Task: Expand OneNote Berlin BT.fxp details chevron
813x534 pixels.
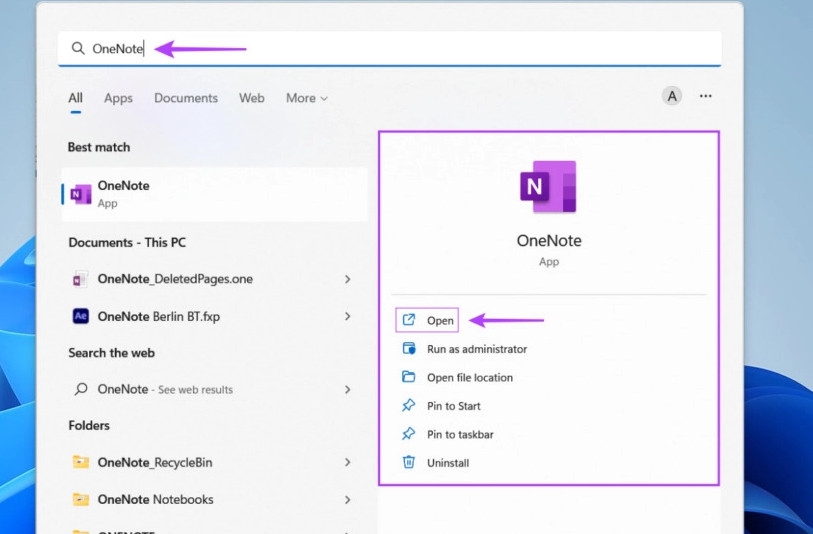Action: 347,316
